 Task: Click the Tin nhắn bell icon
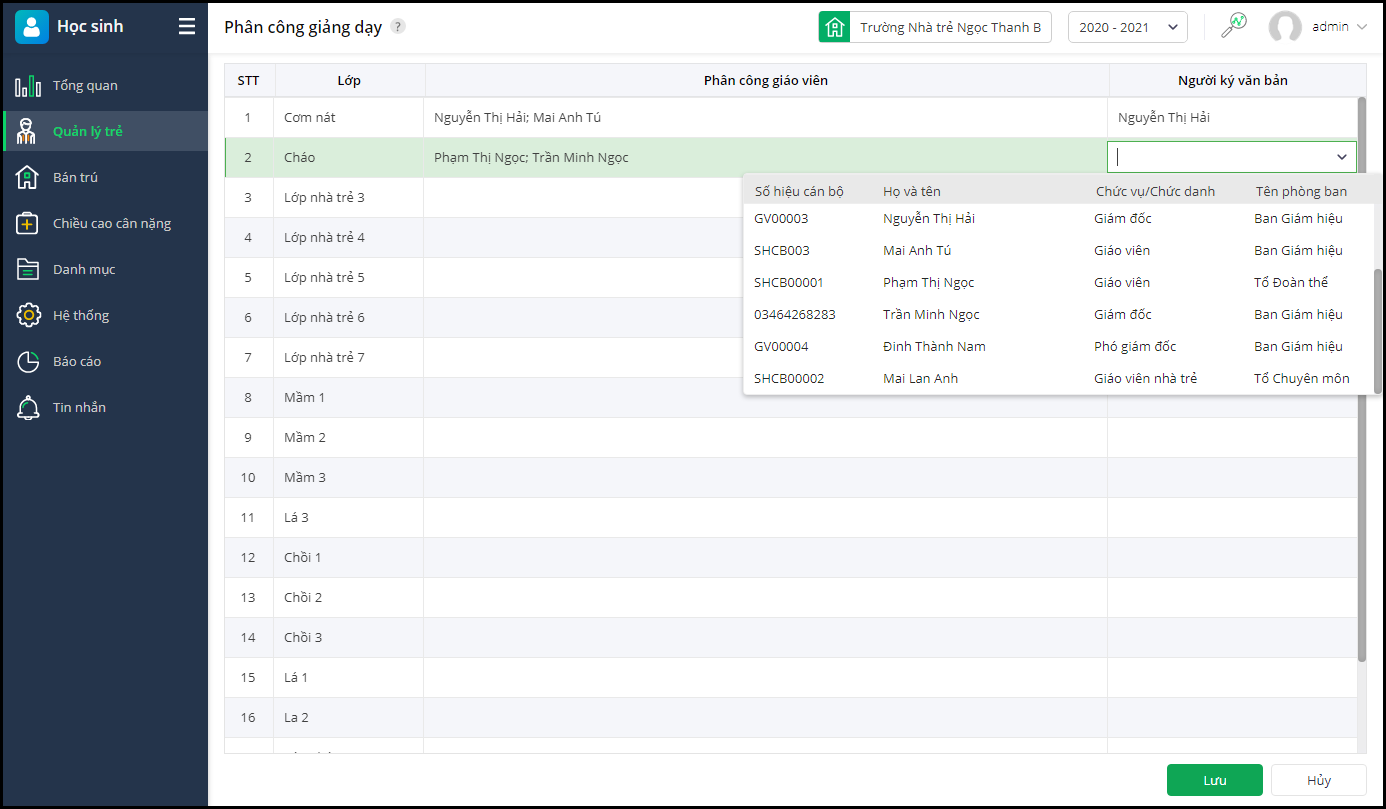click(28, 408)
